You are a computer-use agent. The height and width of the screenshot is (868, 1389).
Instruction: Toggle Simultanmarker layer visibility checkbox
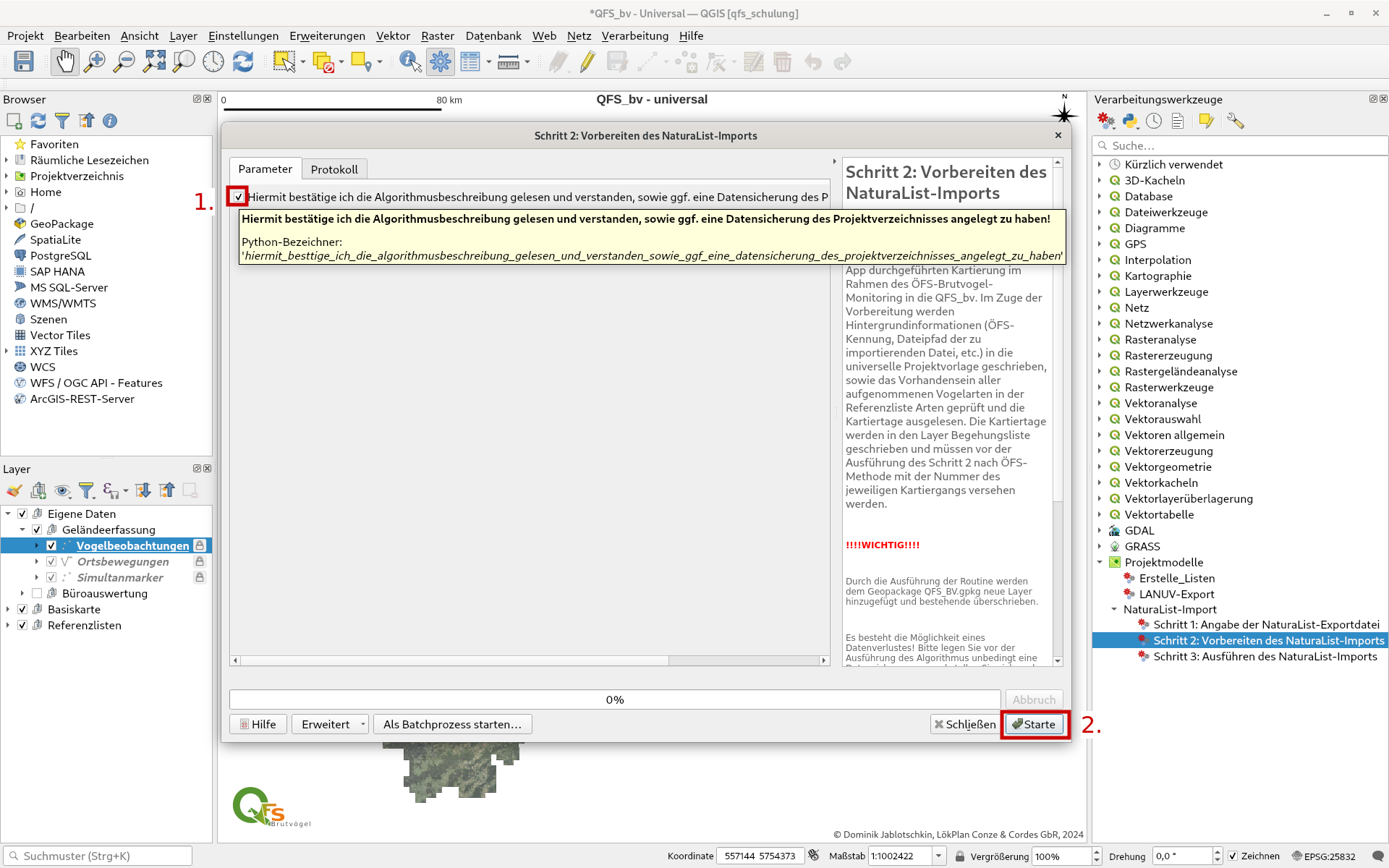[51, 577]
